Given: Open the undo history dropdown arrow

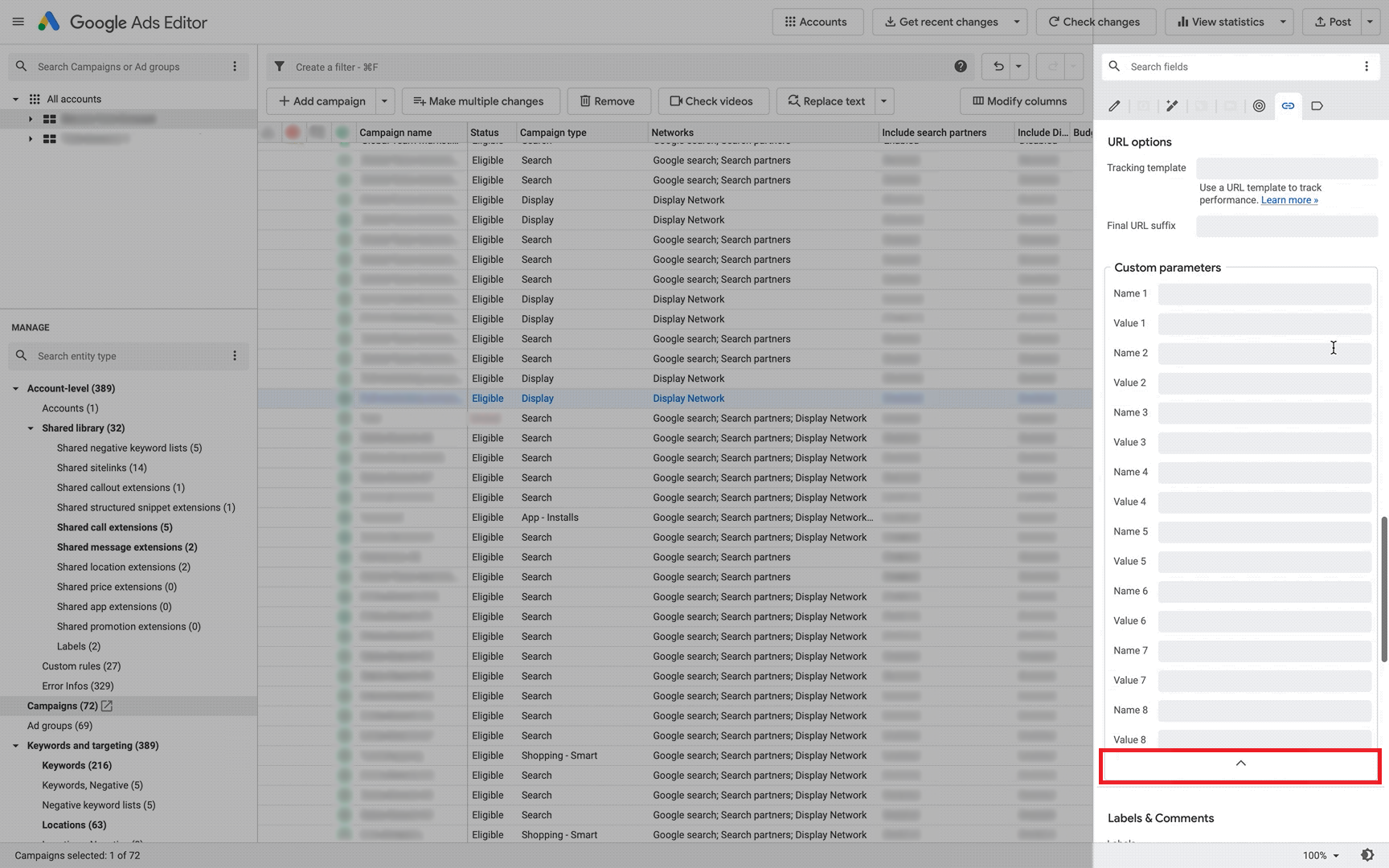Looking at the screenshot, I should tap(1018, 67).
